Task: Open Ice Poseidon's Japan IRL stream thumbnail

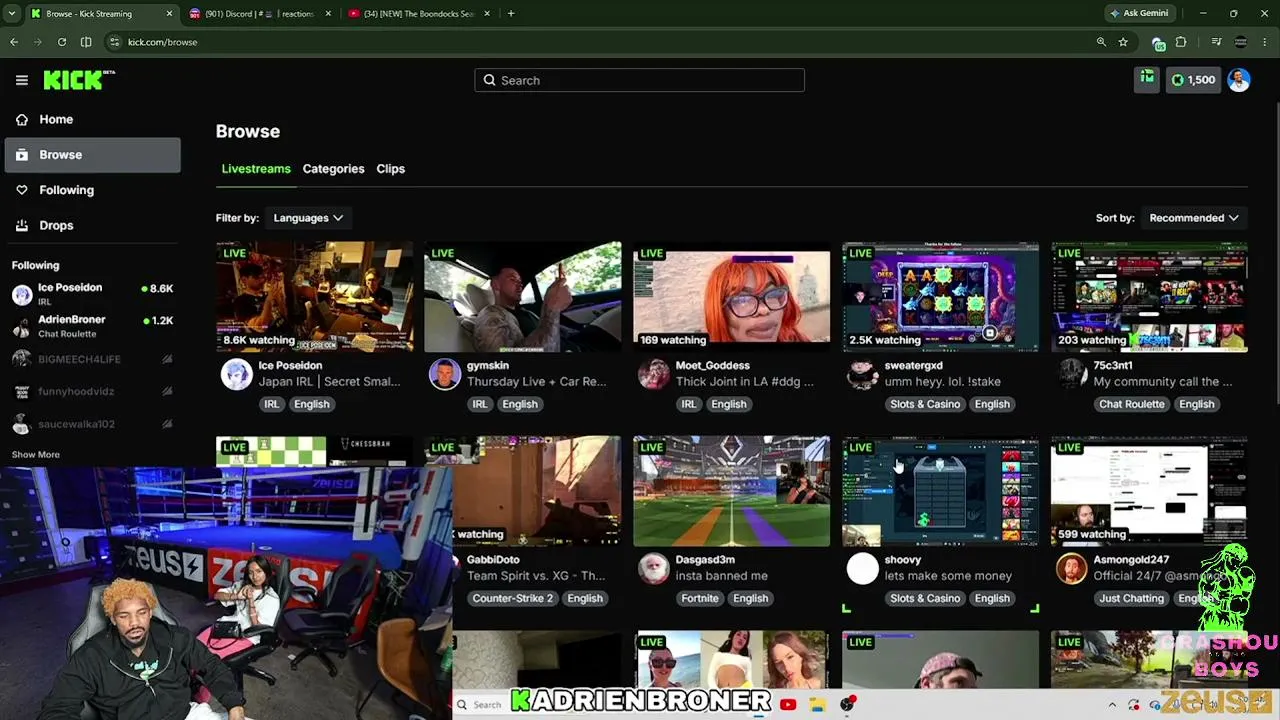Action: 314,297
